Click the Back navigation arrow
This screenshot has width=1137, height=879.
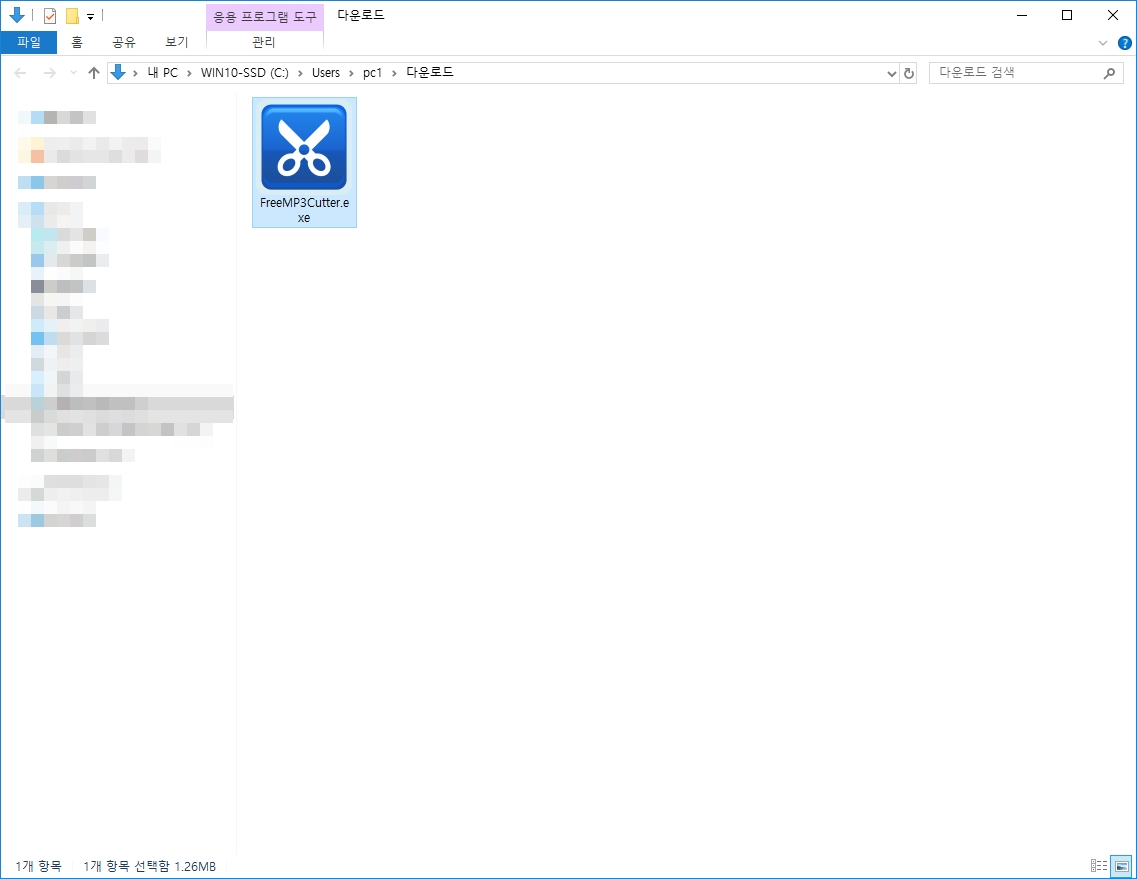click(x=20, y=73)
